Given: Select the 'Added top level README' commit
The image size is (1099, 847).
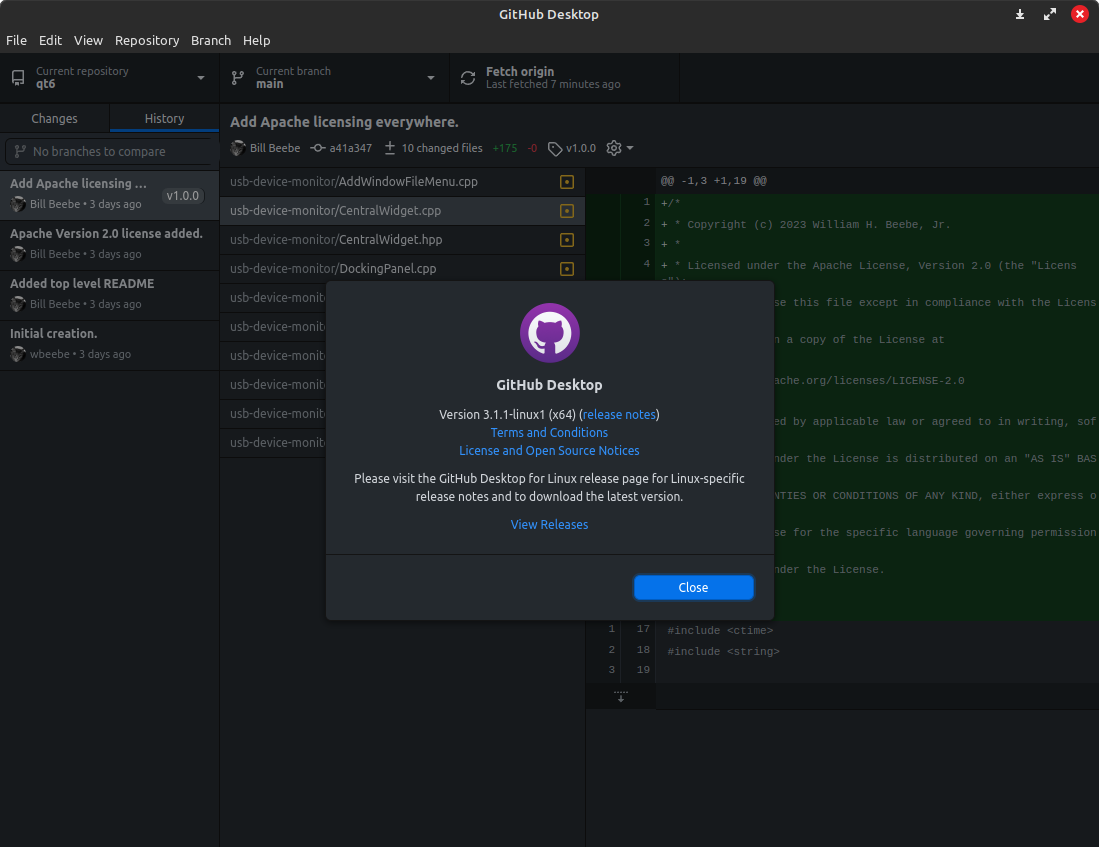Looking at the screenshot, I should [x=109, y=294].
